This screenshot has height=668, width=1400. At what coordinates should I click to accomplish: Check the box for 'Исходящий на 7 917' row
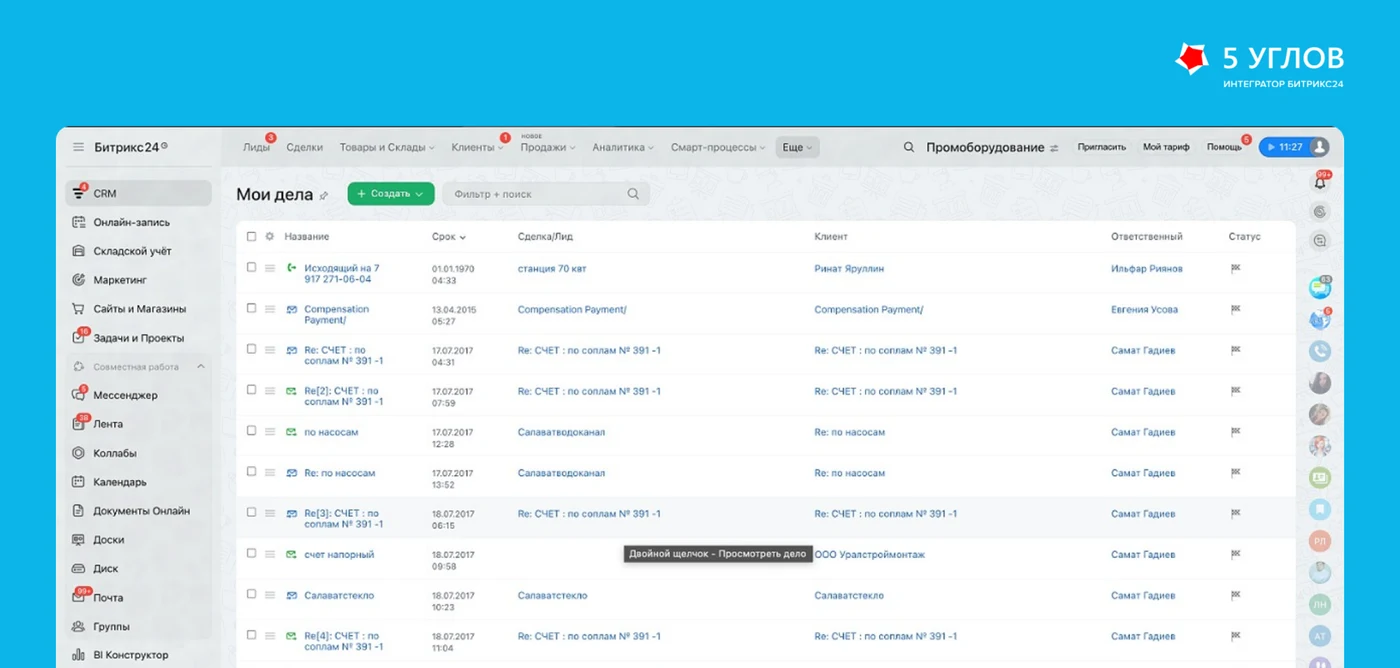(252, 267)
